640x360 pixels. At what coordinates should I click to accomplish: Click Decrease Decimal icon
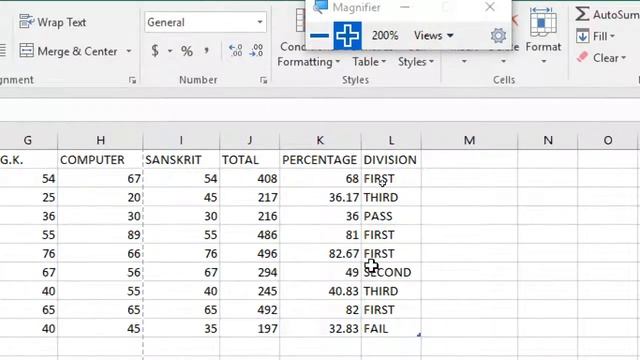tap(257, 51)
